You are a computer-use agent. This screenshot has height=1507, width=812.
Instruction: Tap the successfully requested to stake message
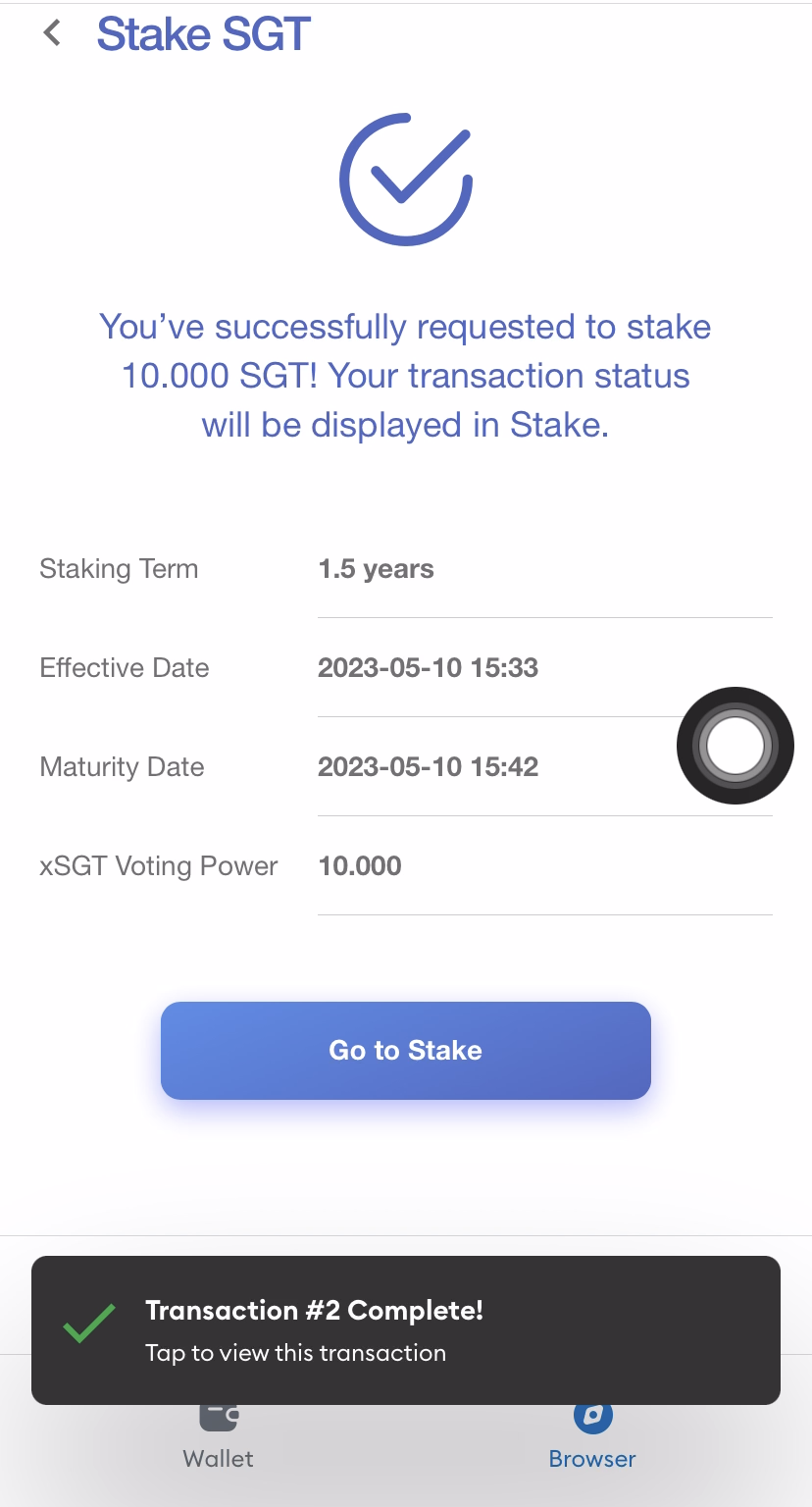(406, 376)
